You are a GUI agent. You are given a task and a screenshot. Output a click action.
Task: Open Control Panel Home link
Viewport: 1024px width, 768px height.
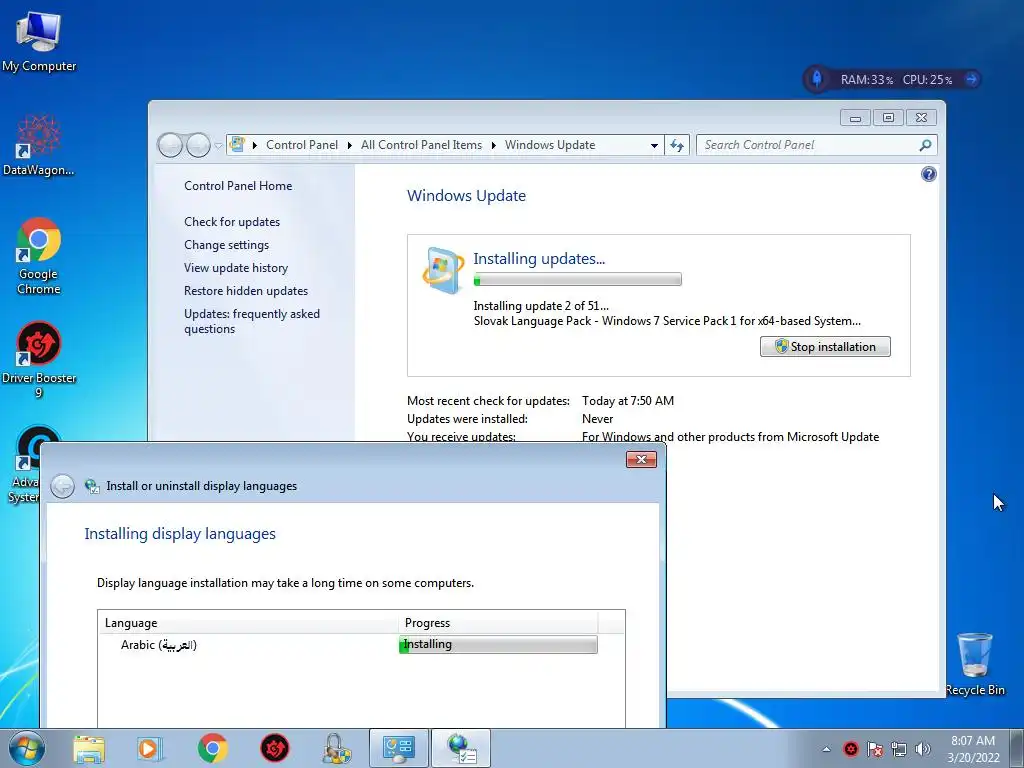(x=238, y=185)
